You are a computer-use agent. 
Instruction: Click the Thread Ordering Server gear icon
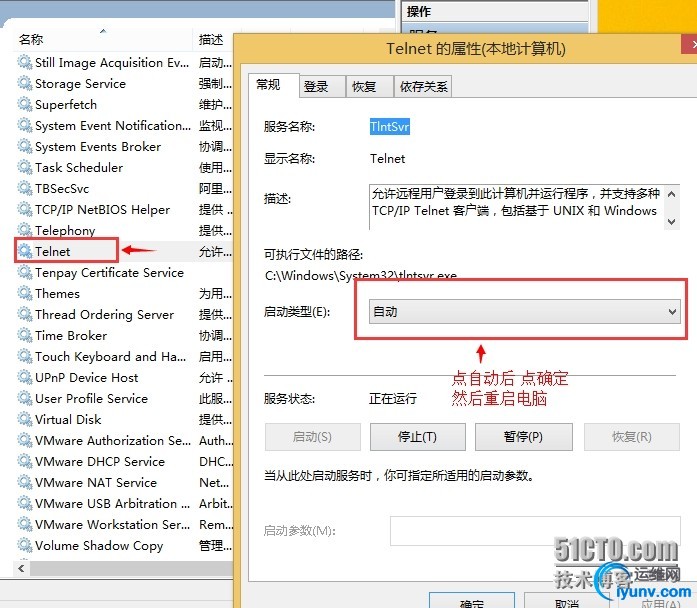(24, 314)
